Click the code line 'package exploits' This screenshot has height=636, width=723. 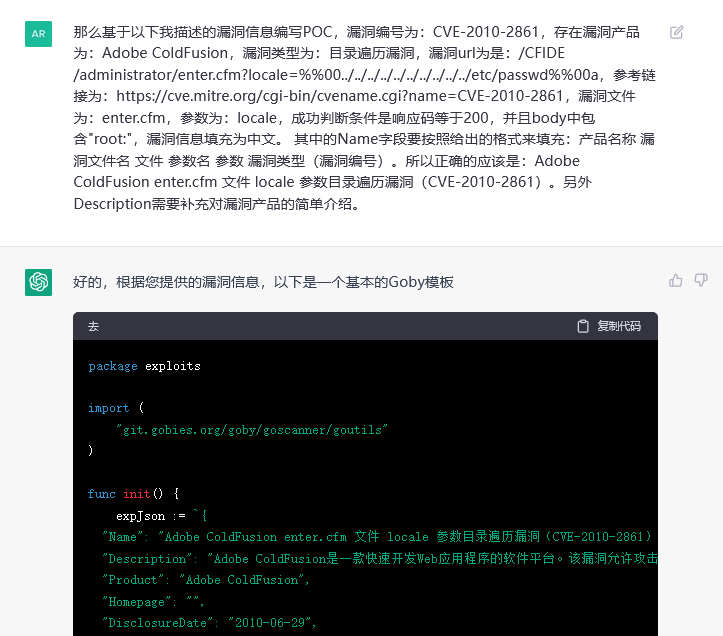tap(144, 366)
